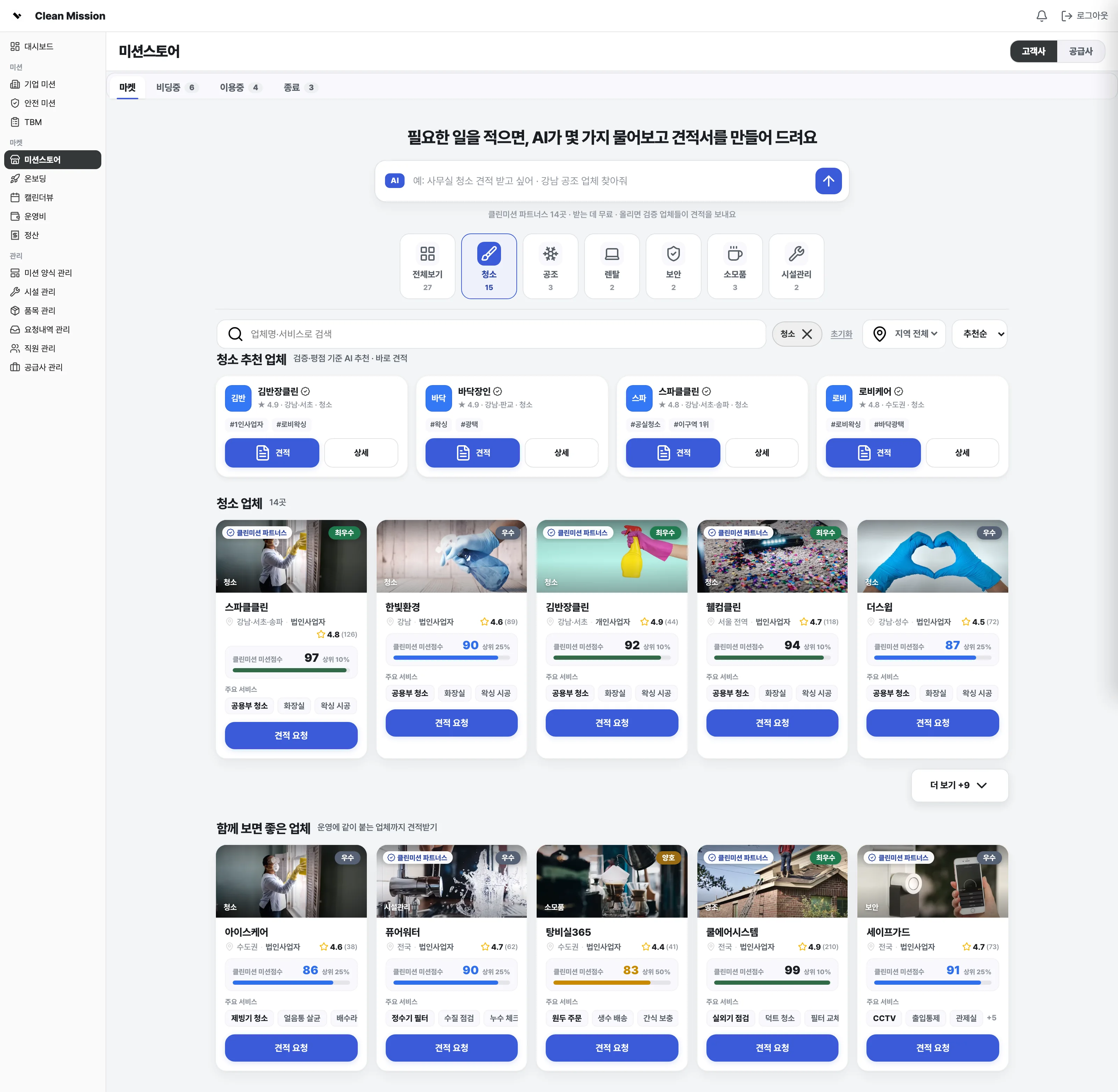Choose the 렌탈 laptop category
Image resolution: width=1118 pixels, height=1092 pixels.
(612, 266)
